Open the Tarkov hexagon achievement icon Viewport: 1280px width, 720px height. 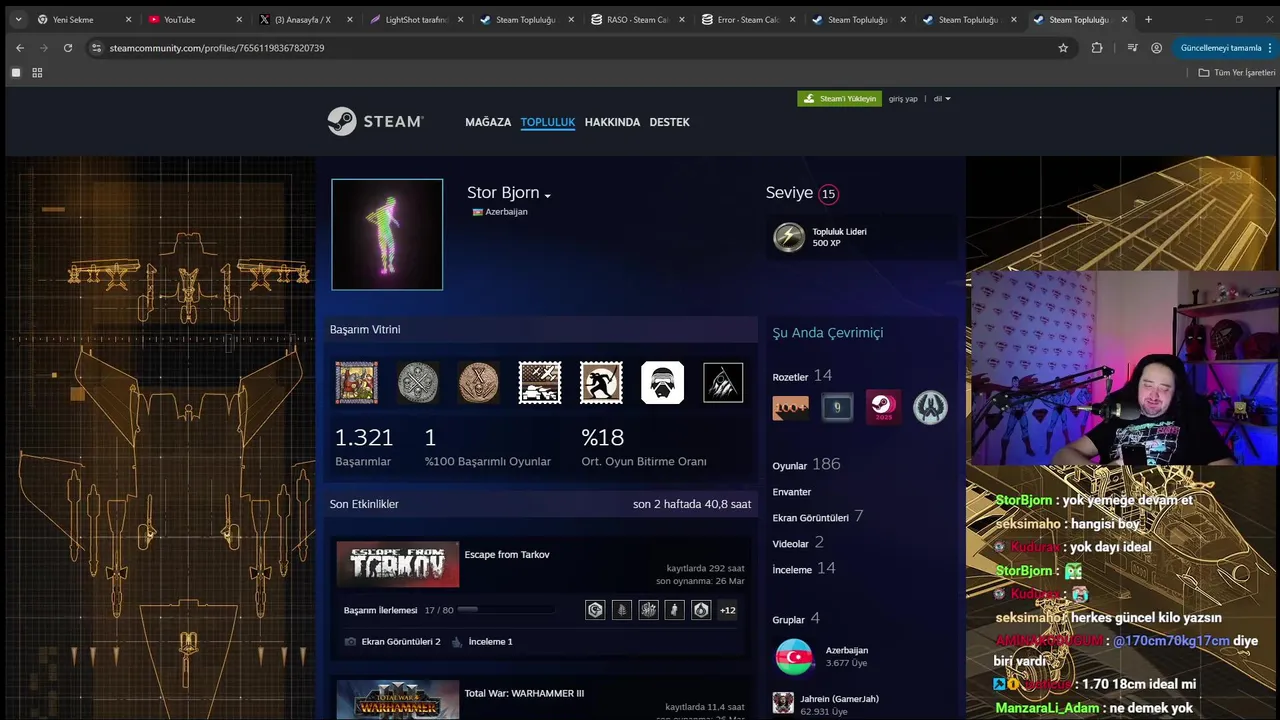701,609
